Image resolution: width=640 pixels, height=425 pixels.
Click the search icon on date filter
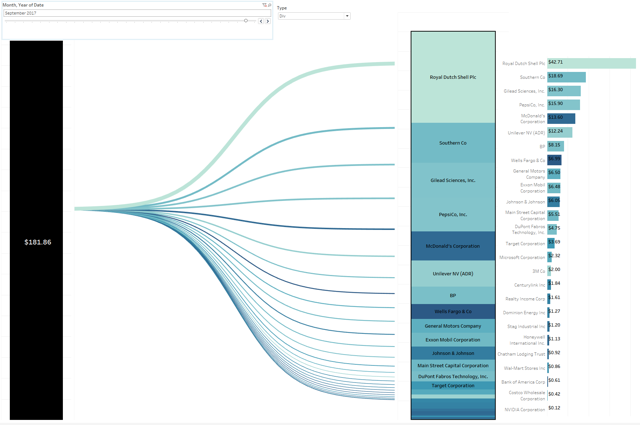coord(269,5)
